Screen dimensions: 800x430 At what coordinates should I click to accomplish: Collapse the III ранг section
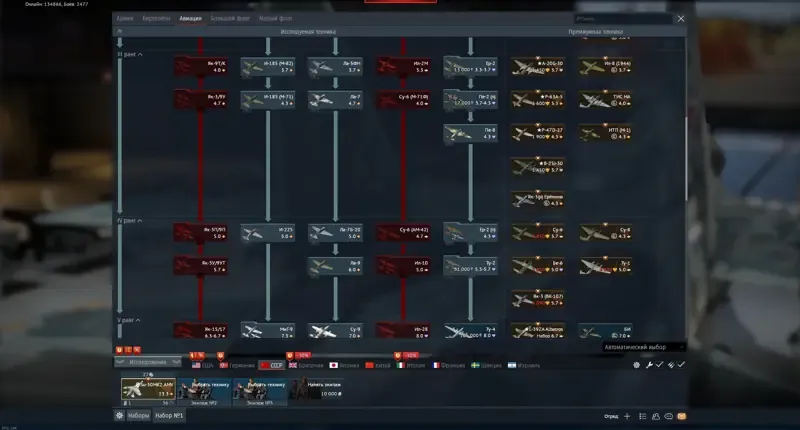pos(130,54)
